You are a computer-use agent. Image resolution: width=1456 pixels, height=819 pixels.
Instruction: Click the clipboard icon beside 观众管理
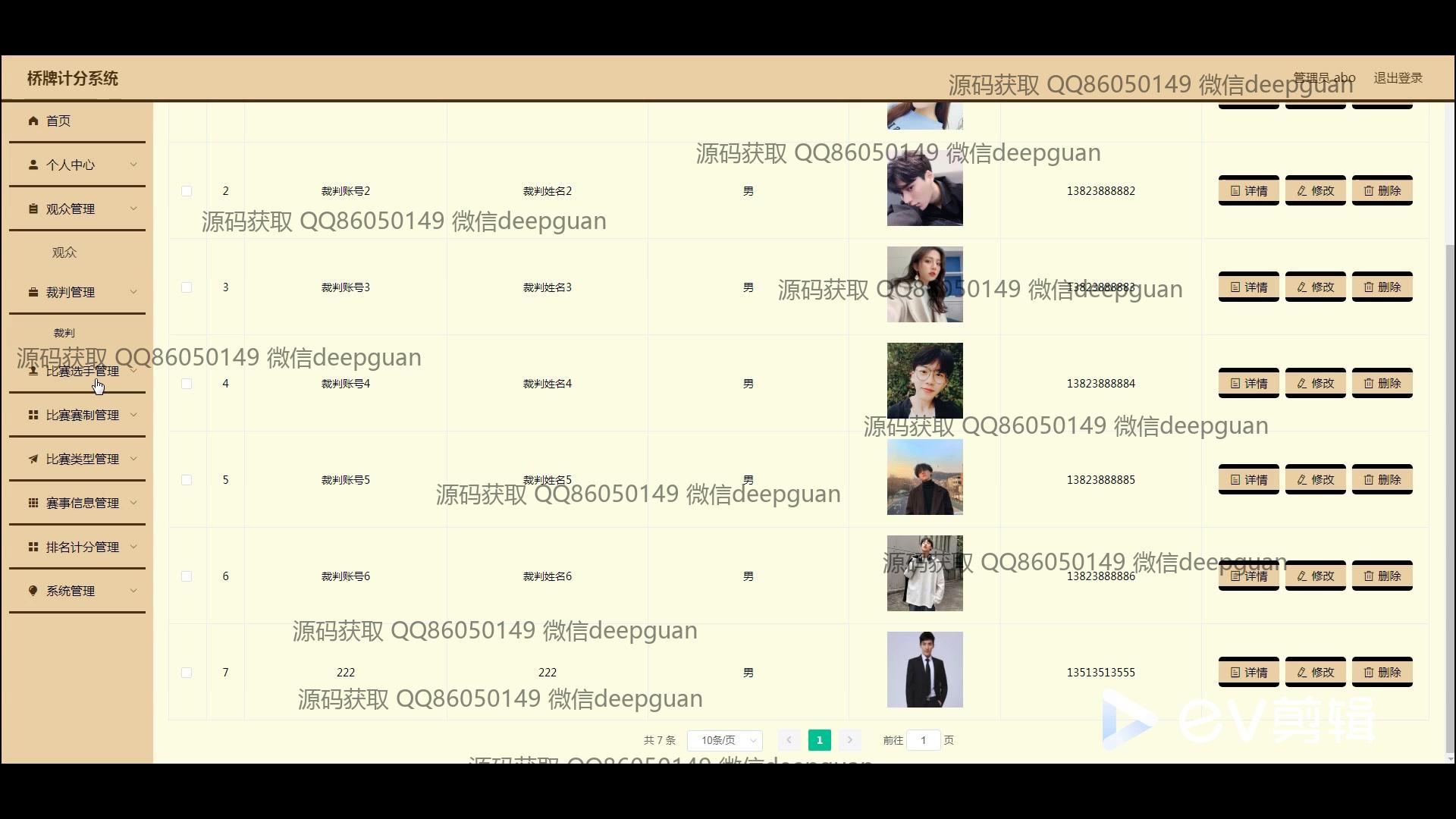click(x=33, y=209)
